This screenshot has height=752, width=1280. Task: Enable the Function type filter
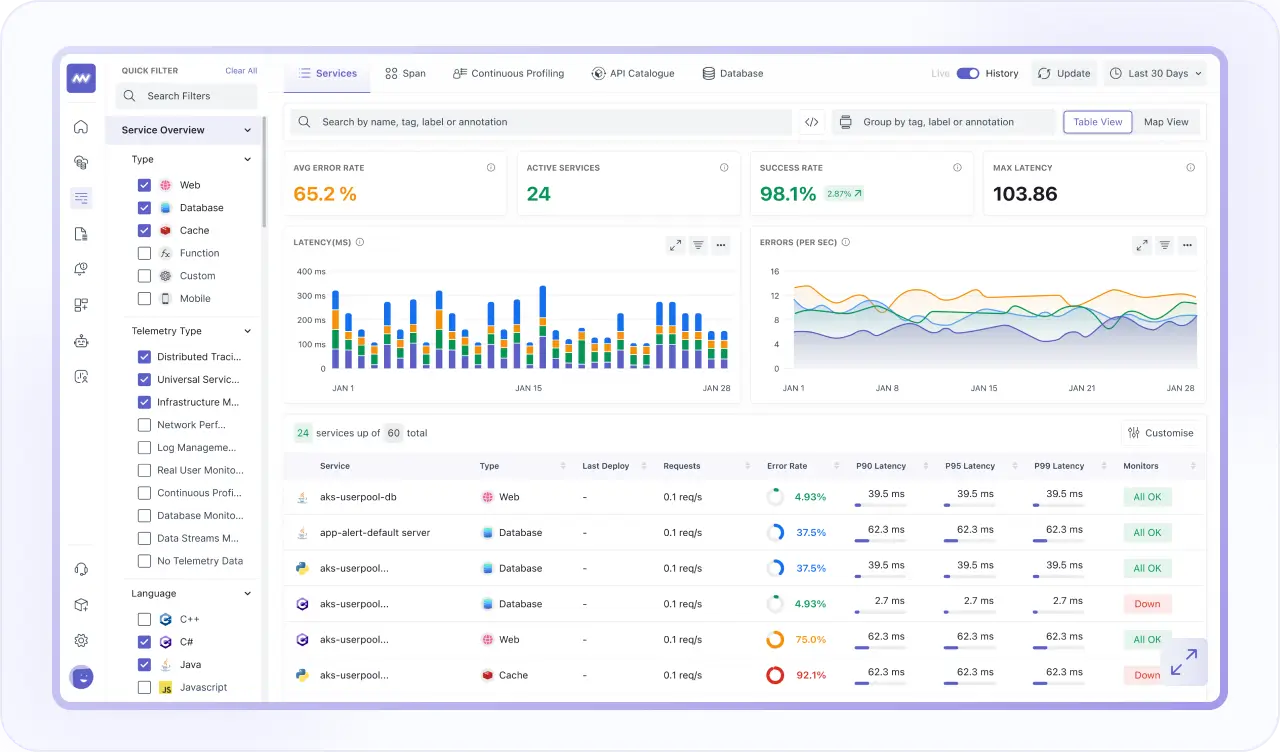coord(145,252)
